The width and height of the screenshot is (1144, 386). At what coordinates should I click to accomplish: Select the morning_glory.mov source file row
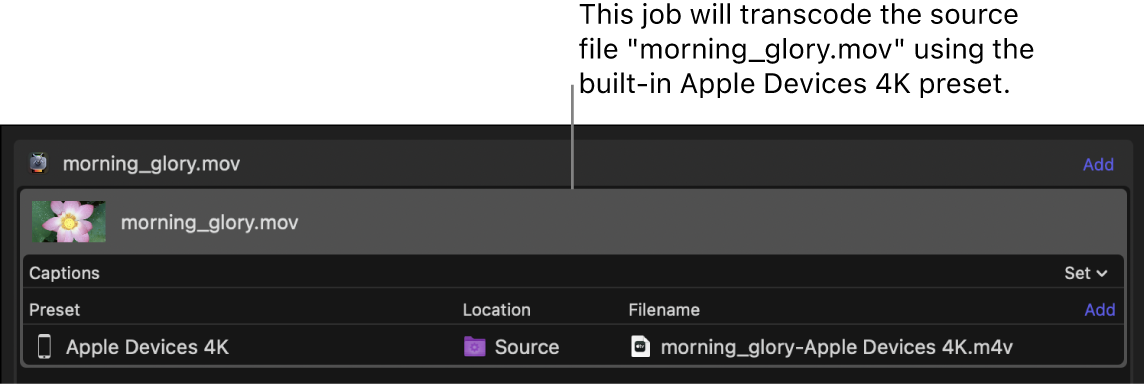coord(573,222)
